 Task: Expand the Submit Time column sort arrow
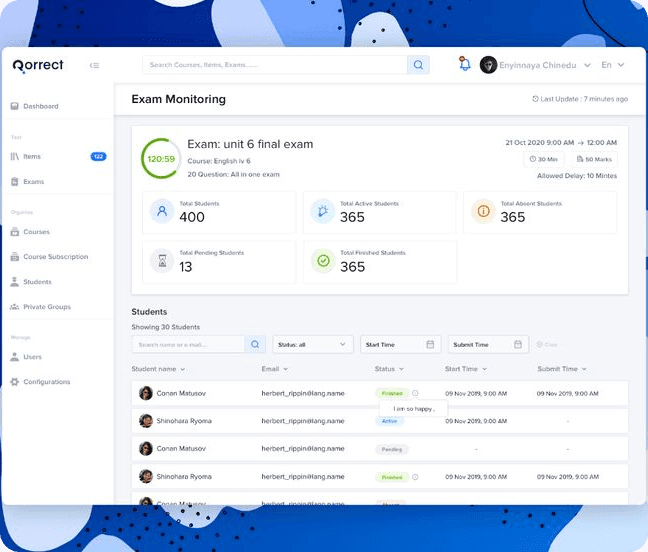[583, 369]
